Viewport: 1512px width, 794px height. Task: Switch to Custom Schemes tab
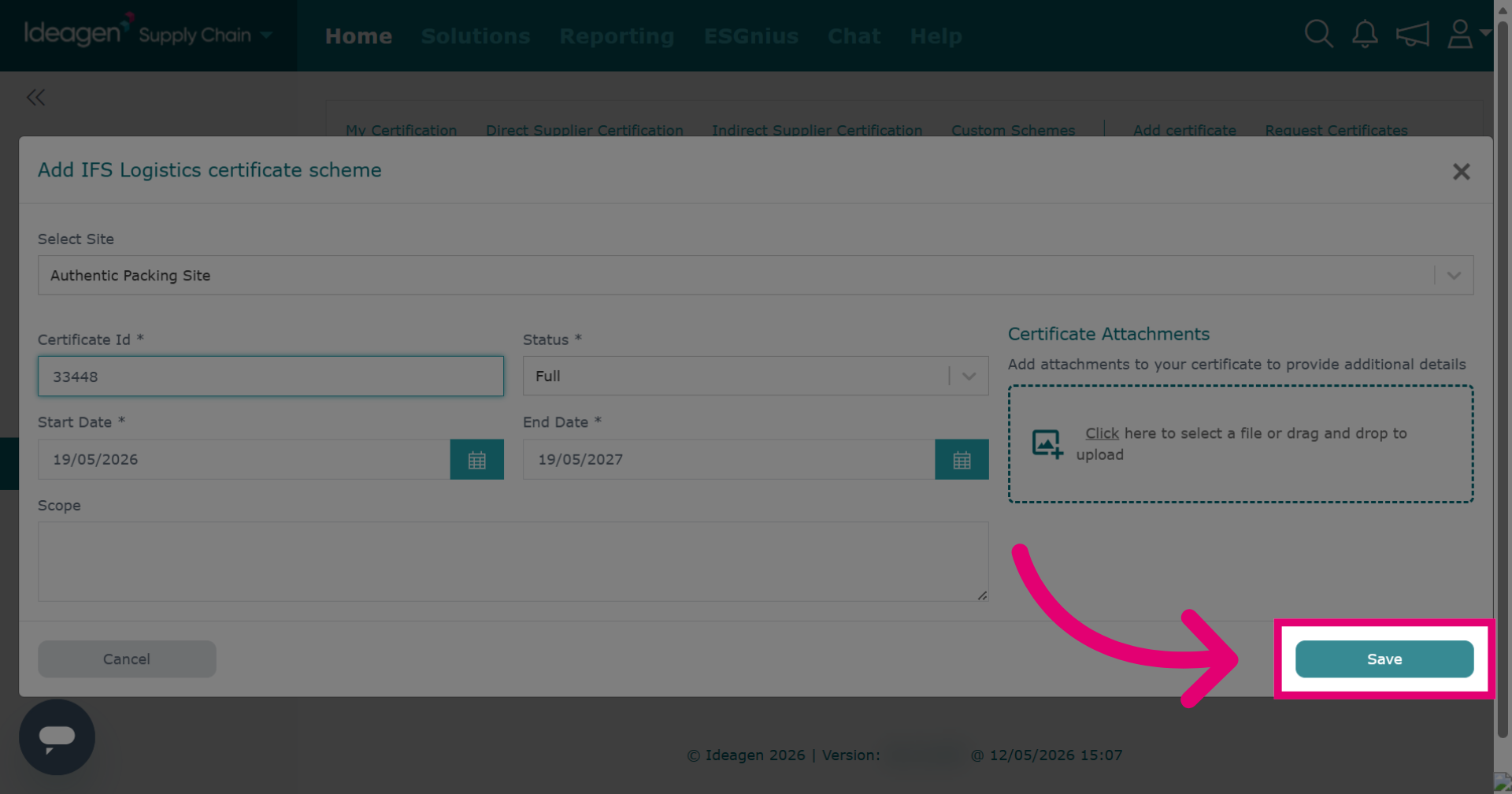coord(1013,130)
